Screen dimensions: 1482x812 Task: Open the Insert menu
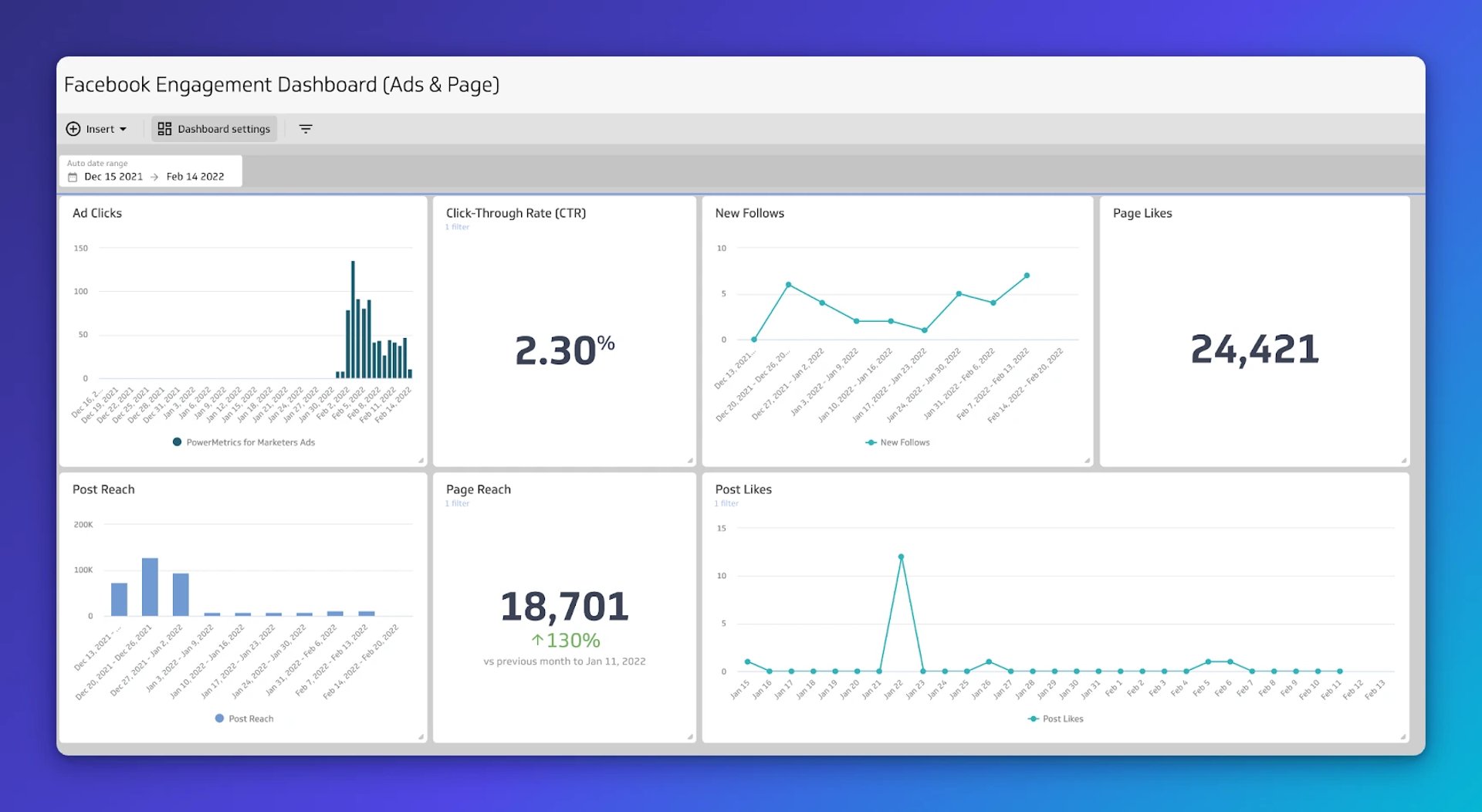(96, 129)
